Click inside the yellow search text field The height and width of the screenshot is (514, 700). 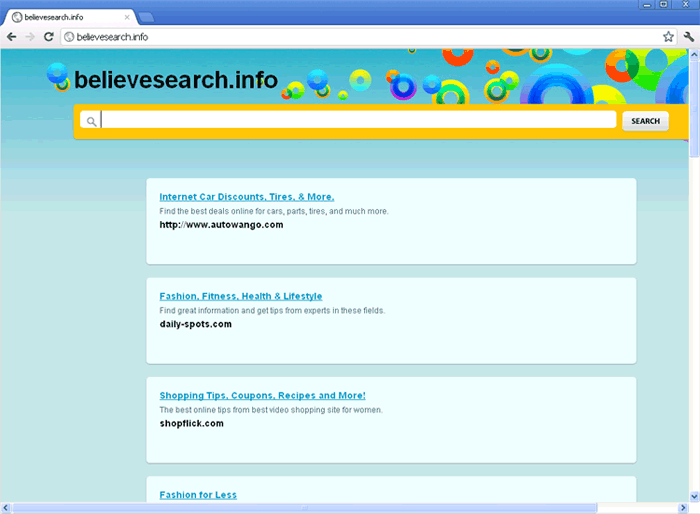tap(358, 120)
